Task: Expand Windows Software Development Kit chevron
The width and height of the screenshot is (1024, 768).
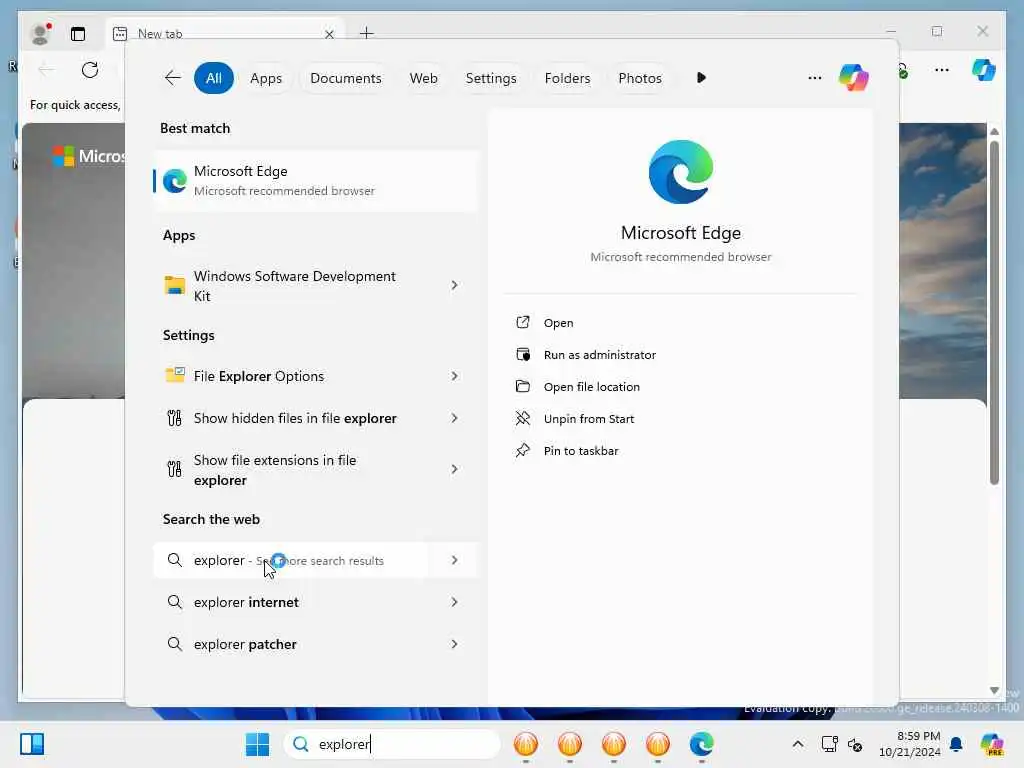Action: tap(455, 285)
